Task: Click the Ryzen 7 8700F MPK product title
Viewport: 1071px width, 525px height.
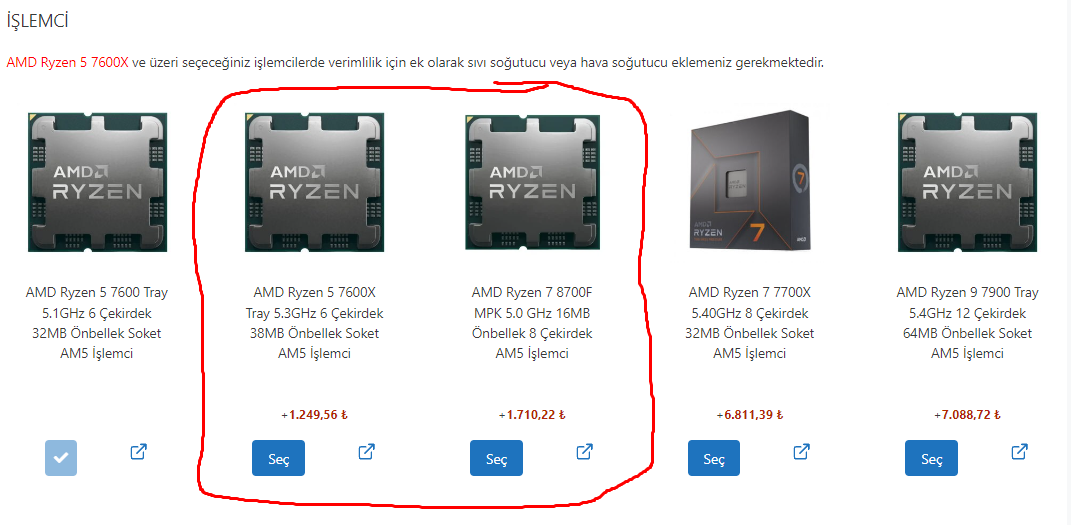Action: point(532,323)
